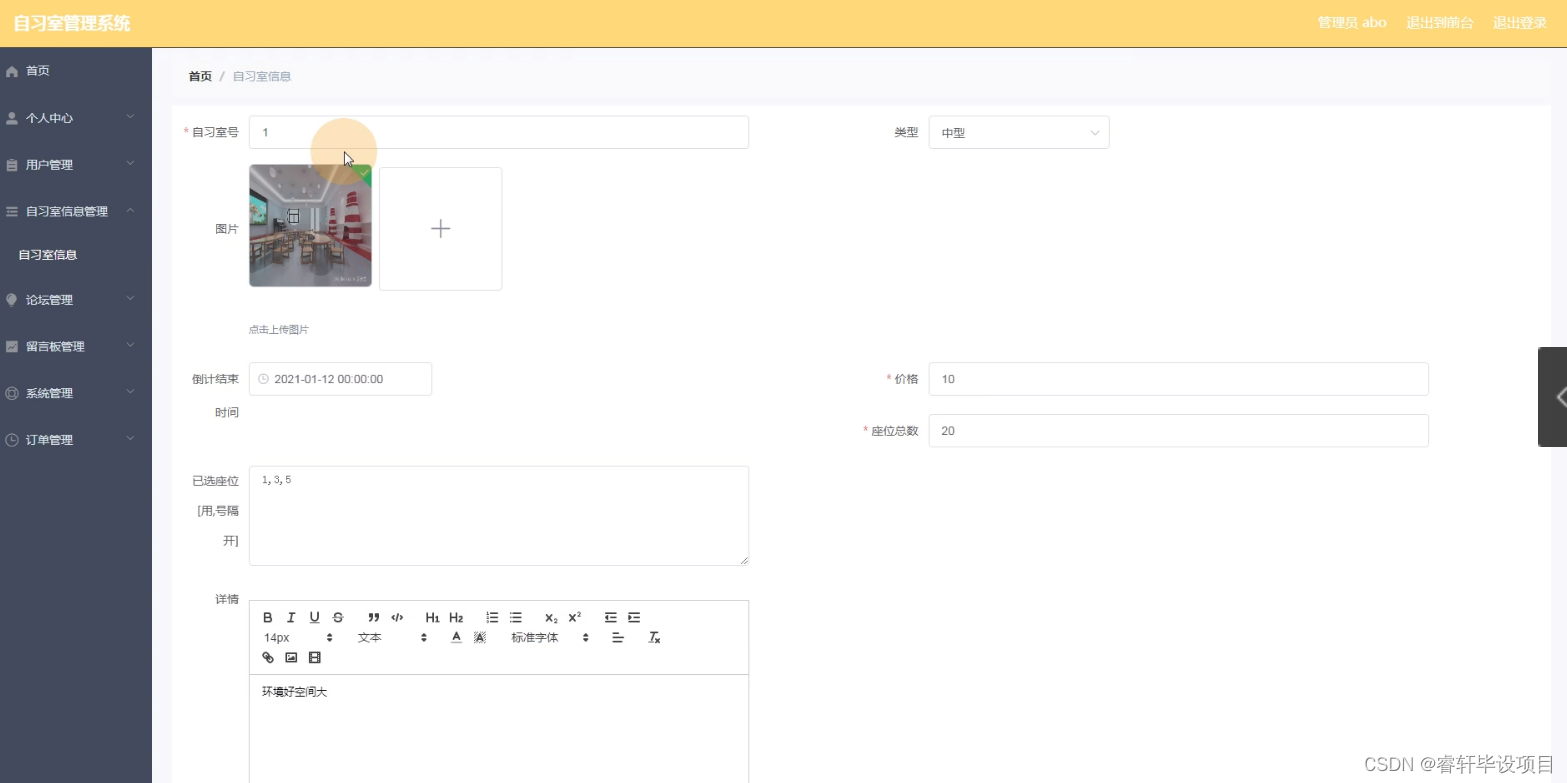Click the underline icon in the editor toolbar

314,617
